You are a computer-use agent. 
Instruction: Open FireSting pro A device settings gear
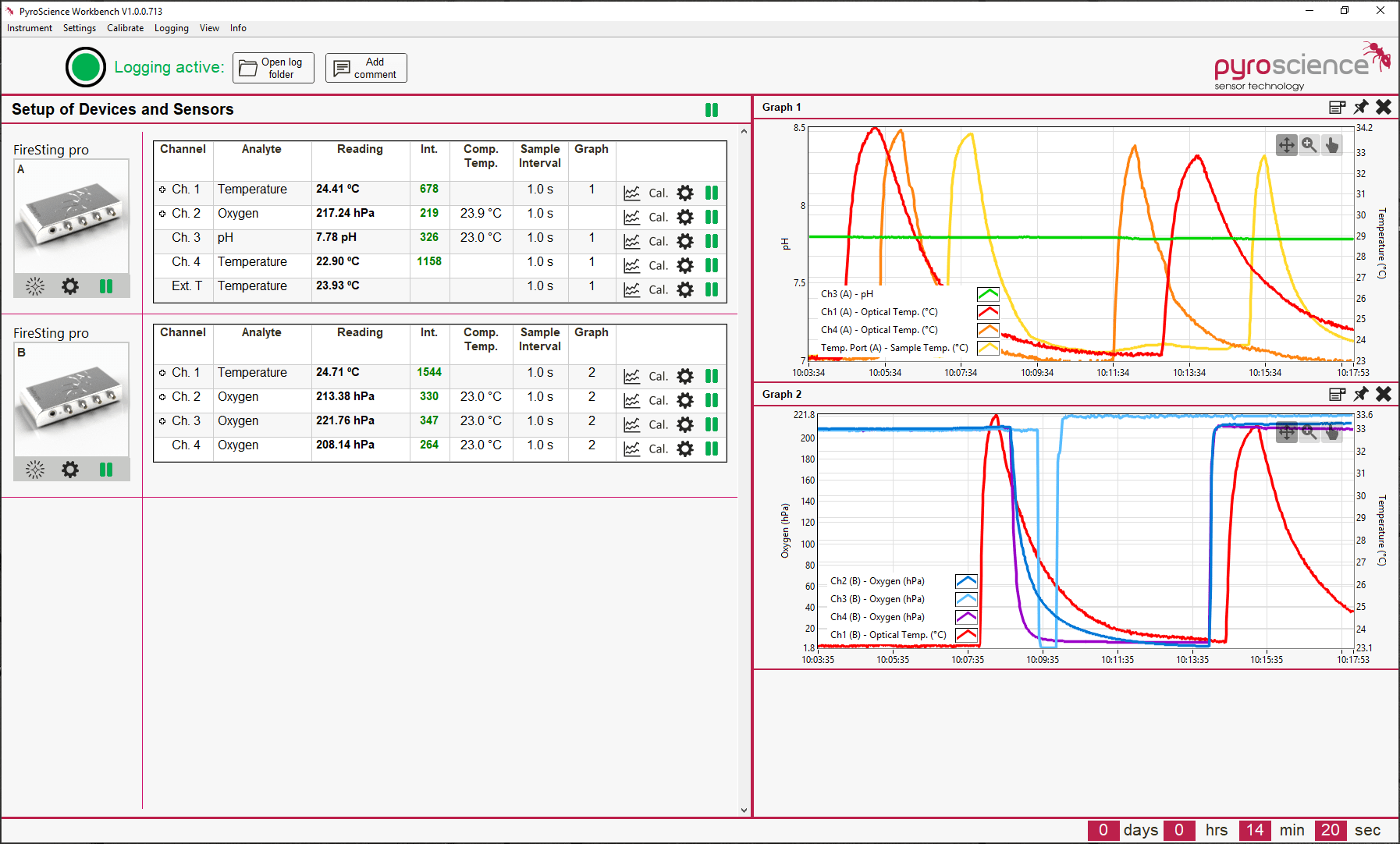(70, 286)
